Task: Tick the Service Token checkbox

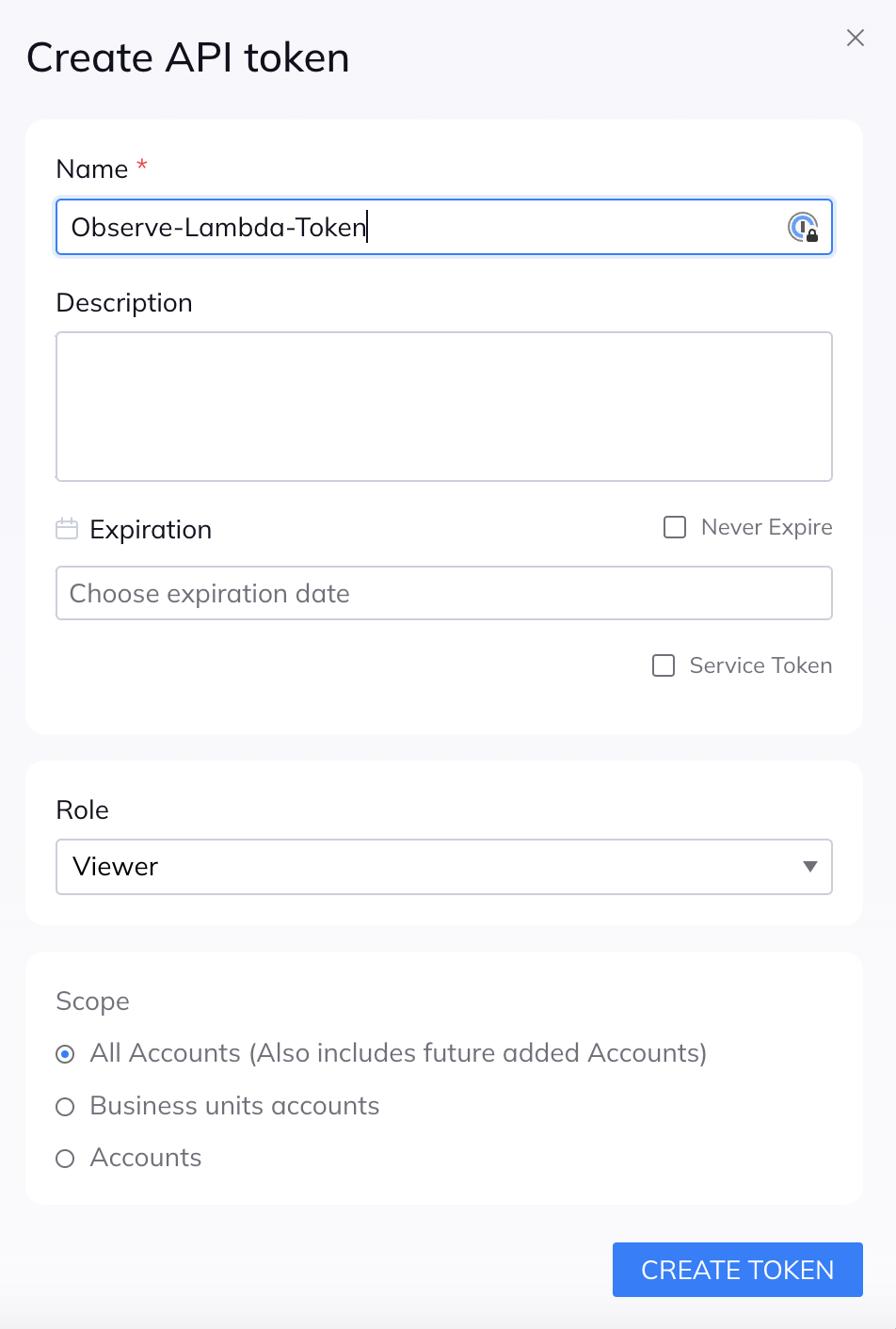Action: 664,665
